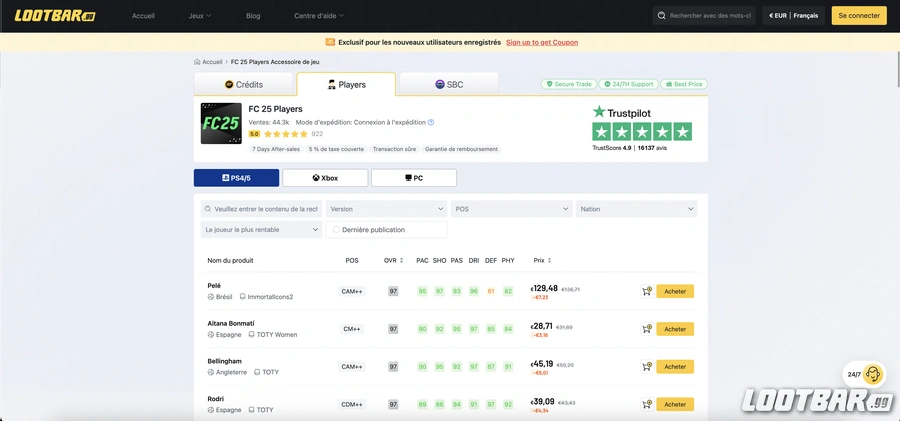Focus the player name search input

(x=261, y=209)
